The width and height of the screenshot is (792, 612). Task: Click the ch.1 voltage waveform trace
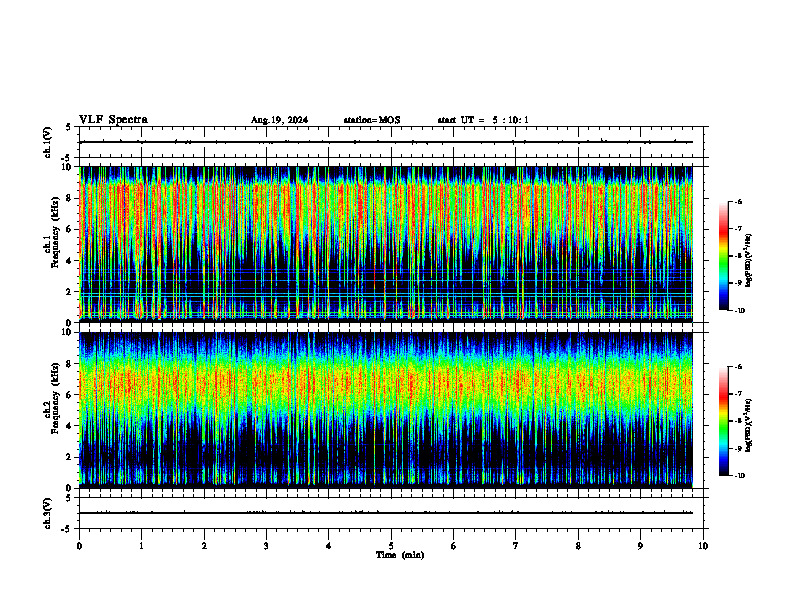[x=386, y=142]
